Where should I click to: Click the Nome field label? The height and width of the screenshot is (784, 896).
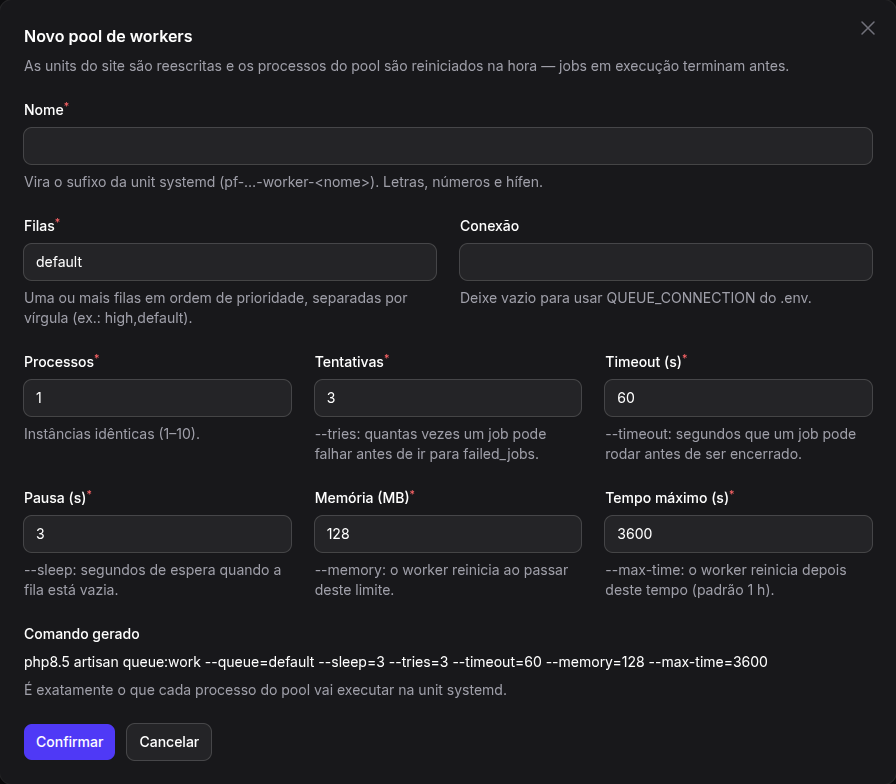tap(44, 110)
